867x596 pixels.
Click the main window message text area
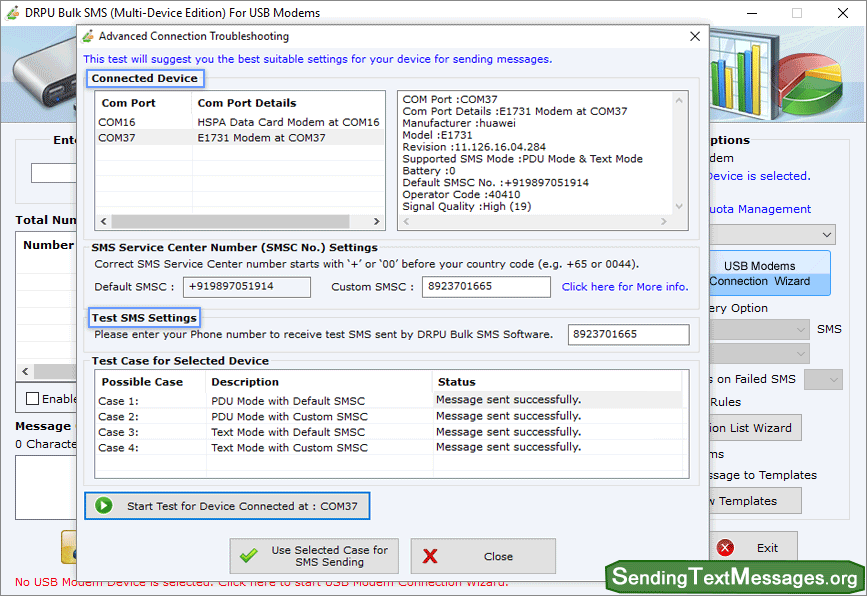click(x=46, y=487)
